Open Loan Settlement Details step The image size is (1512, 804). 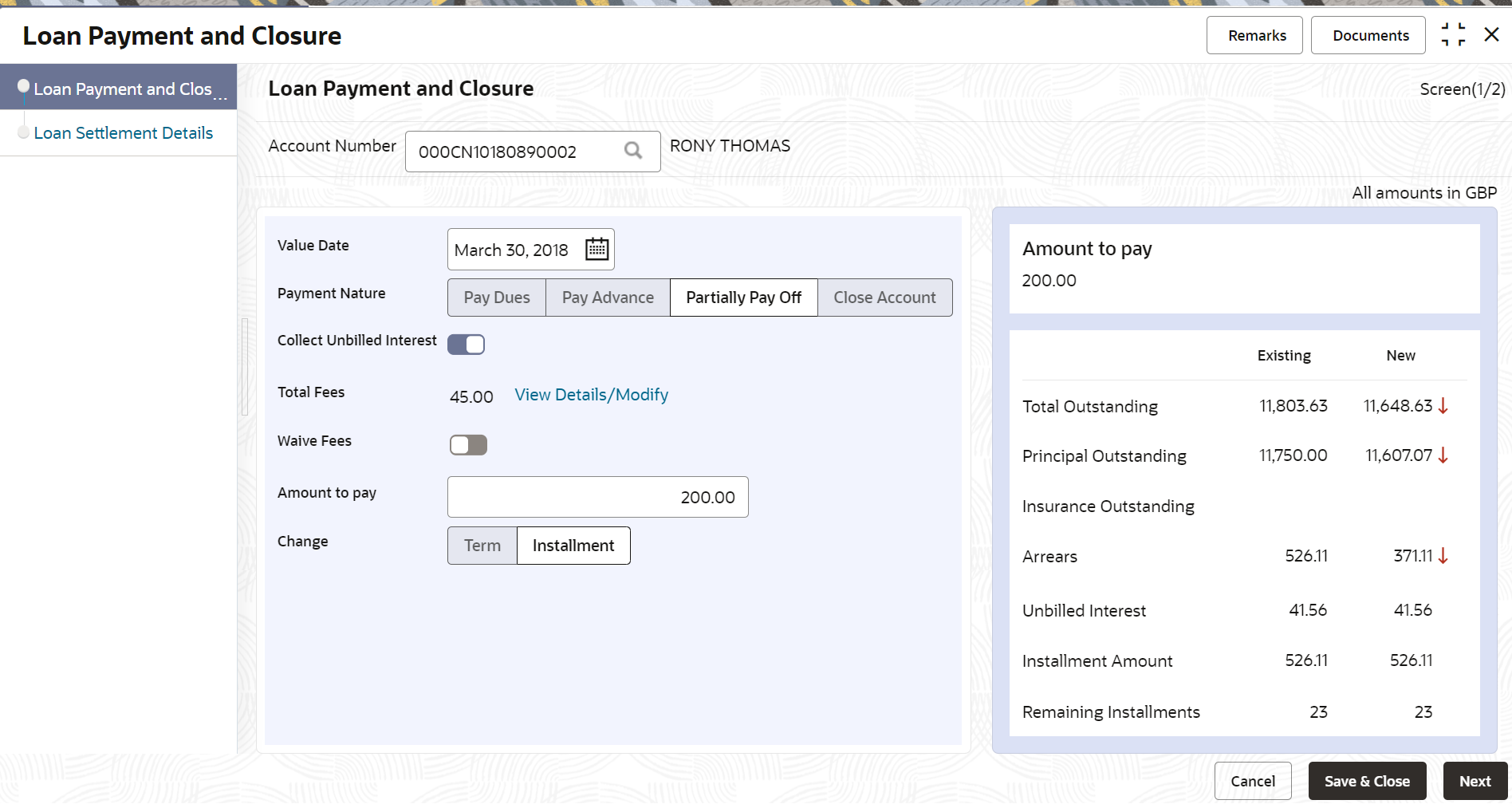pyautogui.click(x=124, y=133)
